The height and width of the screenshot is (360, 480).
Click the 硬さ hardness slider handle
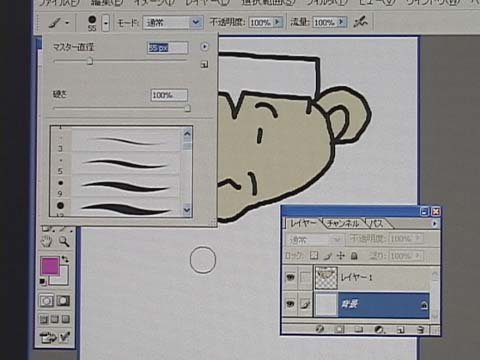point(187,108)
